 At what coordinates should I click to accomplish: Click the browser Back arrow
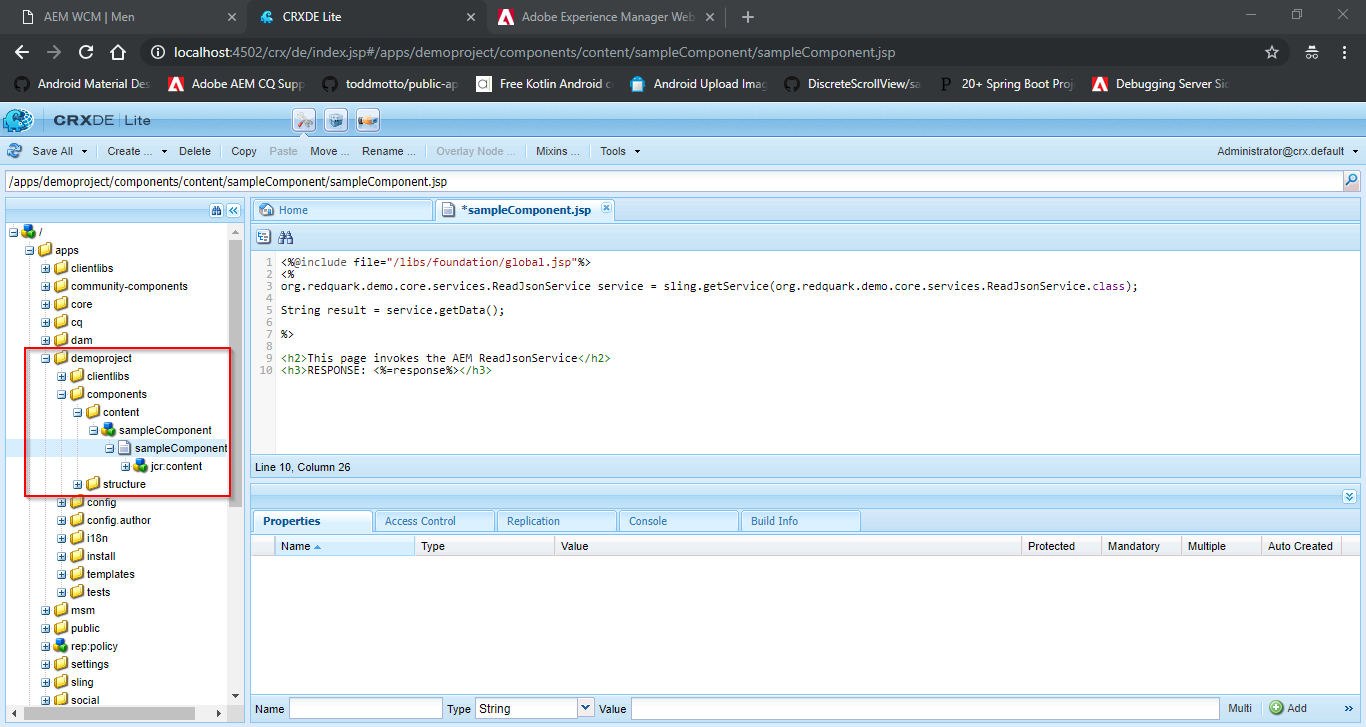22,52
